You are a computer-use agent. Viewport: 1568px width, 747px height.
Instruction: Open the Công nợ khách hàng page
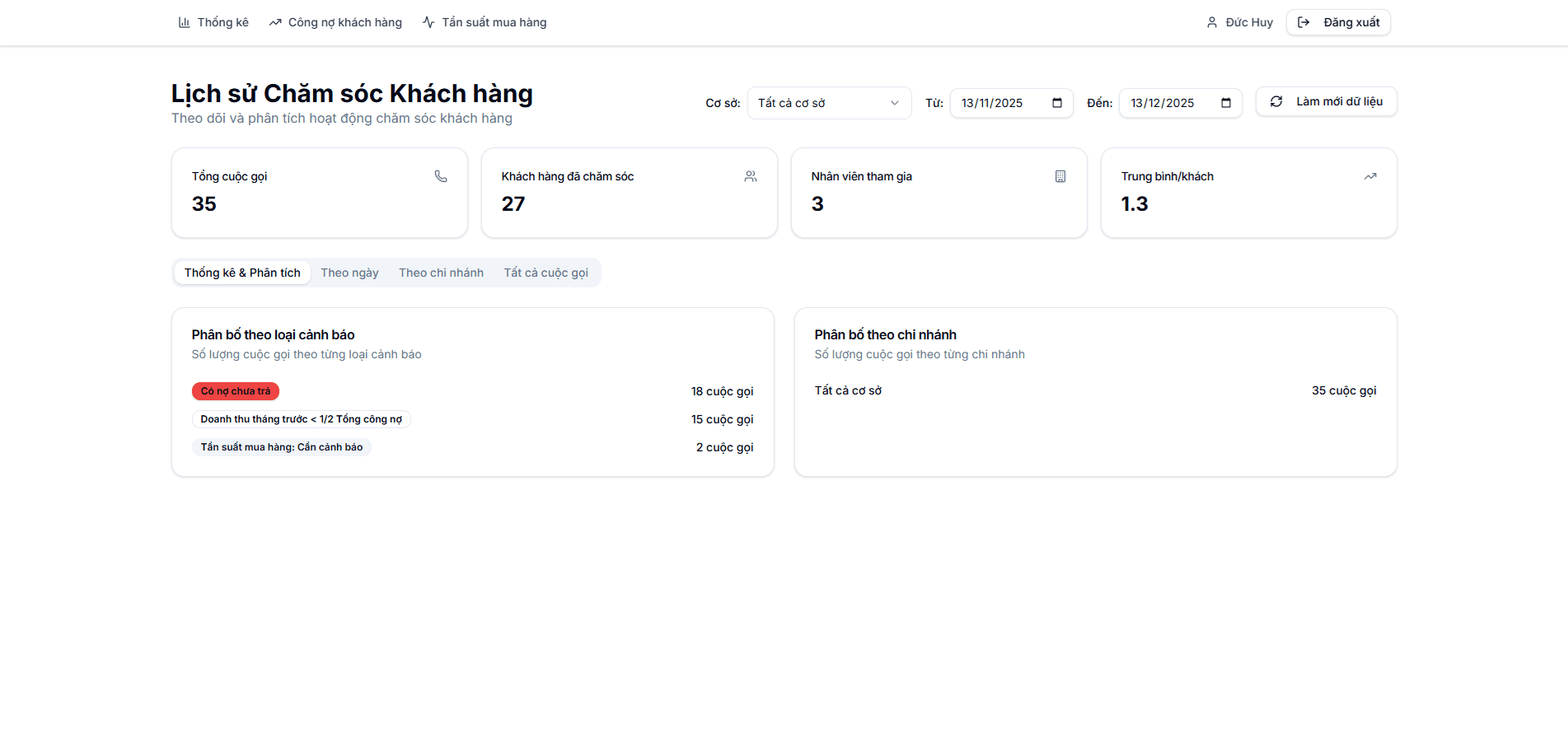(x=344, y=22)
